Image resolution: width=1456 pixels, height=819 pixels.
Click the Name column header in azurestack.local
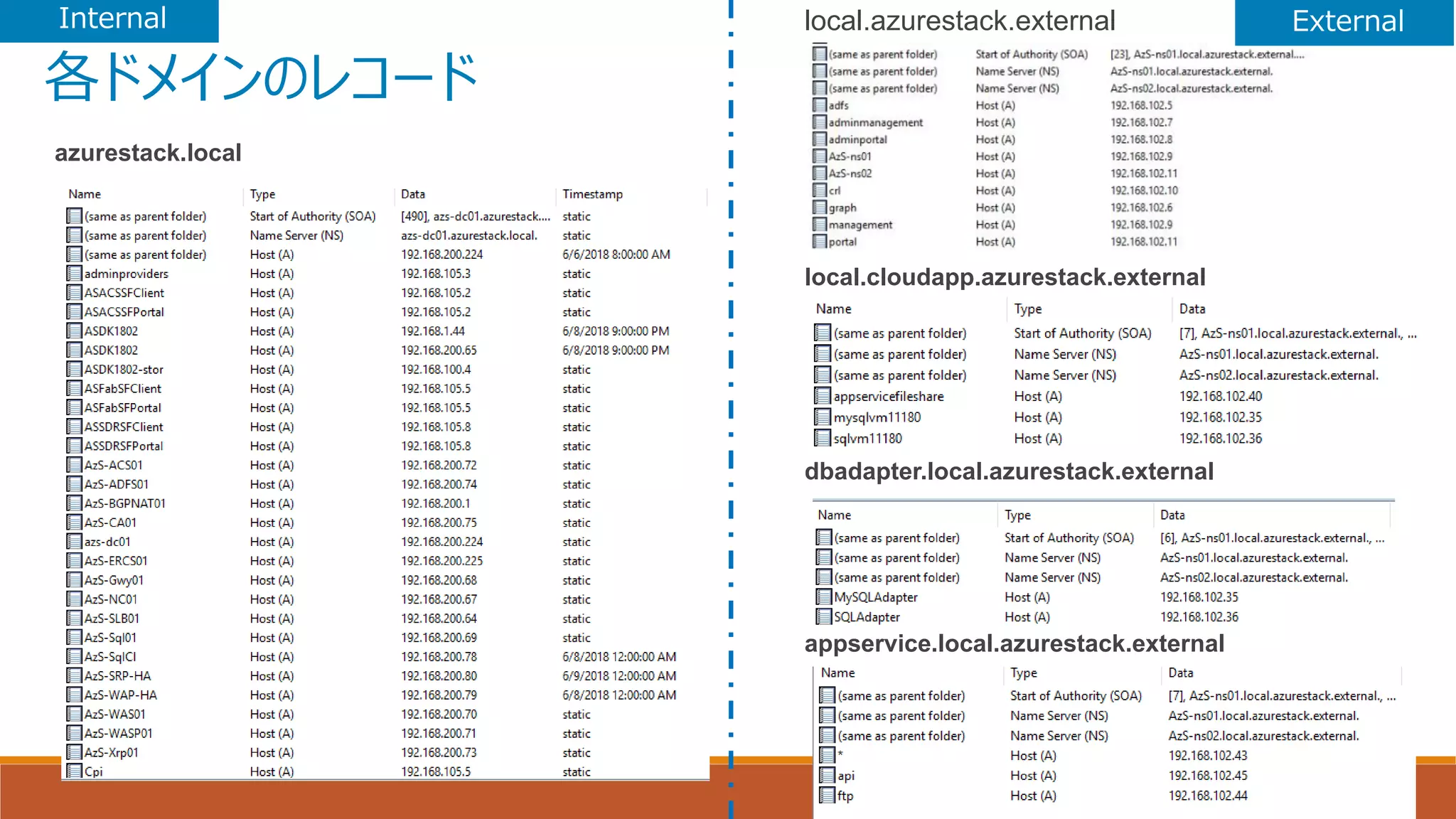click(85, 194)
